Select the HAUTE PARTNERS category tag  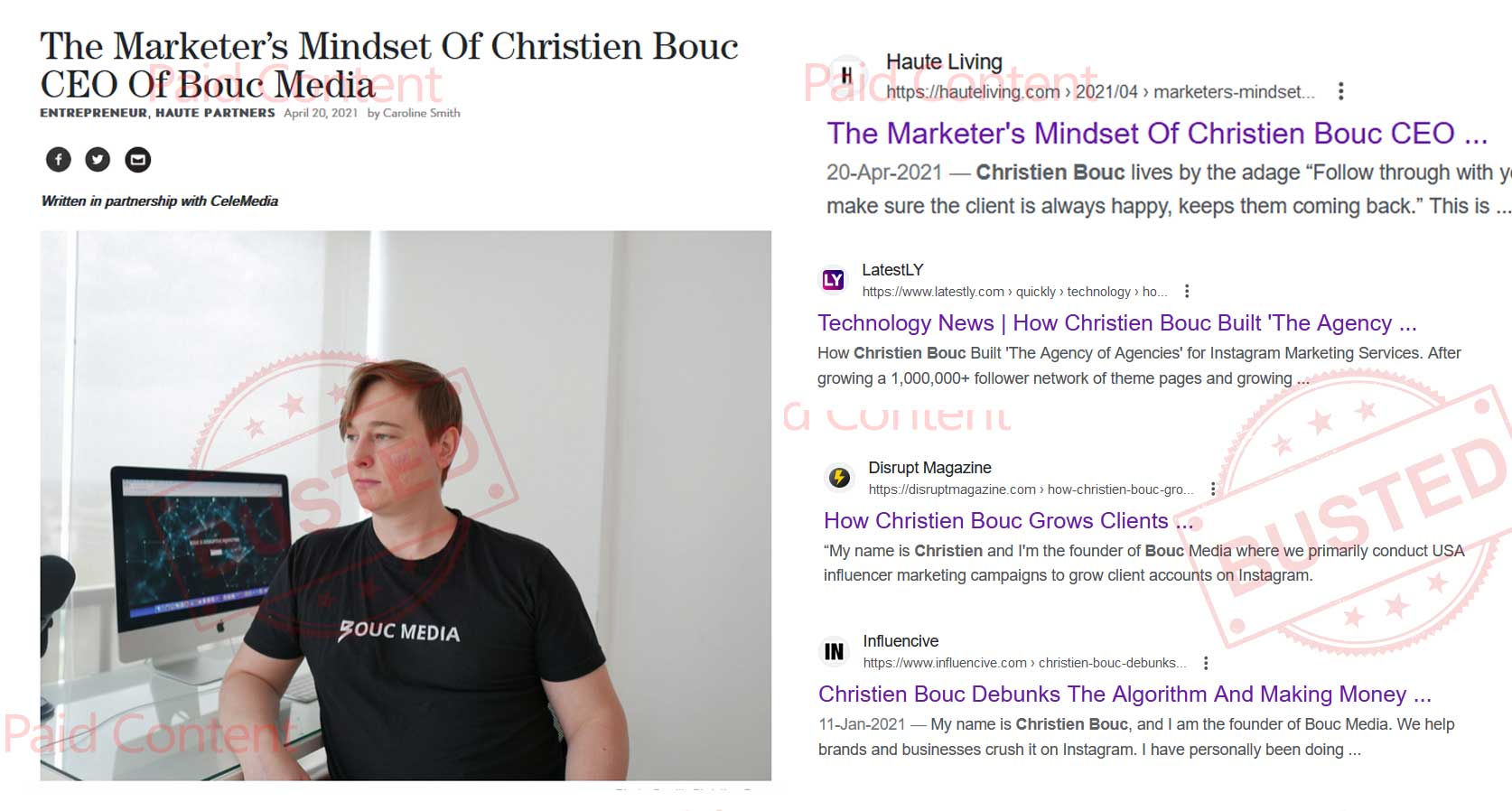coord(215,113)
